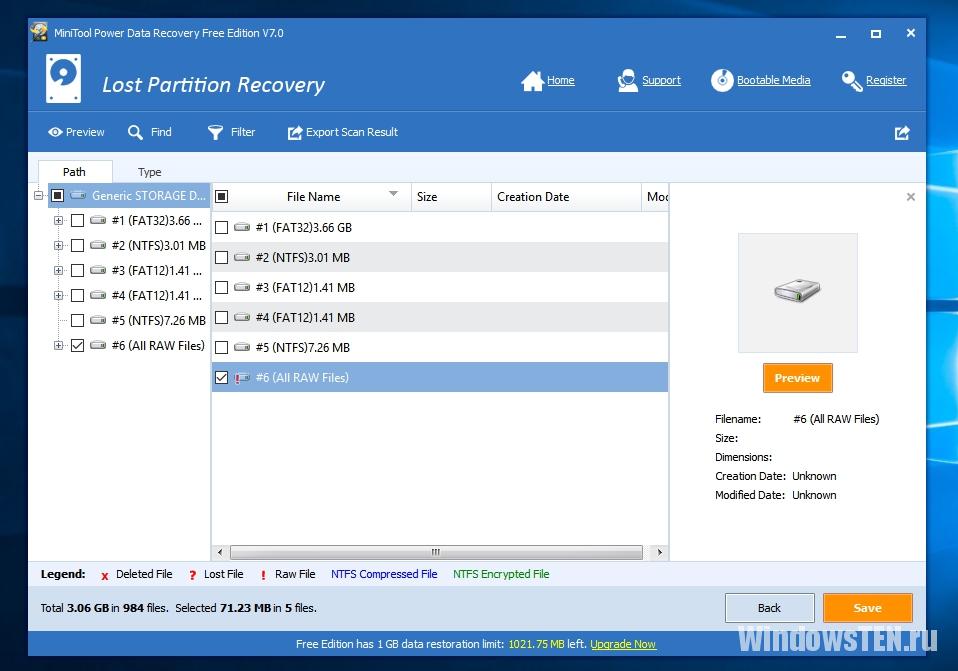Click the Home house icon
This screenshot has height=671, width=958.
pyautogui.click(x=532, y=81)
